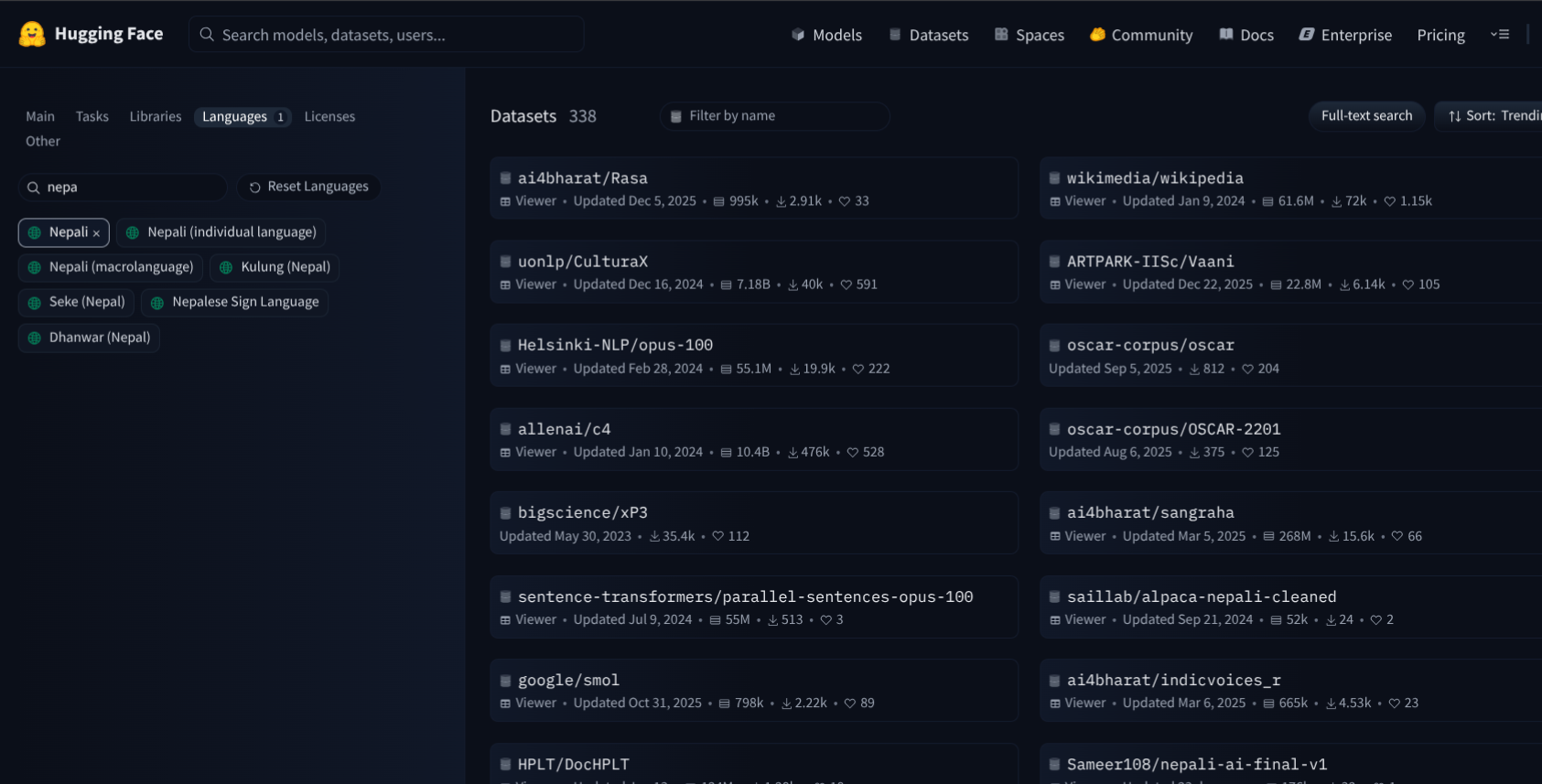Click the globe icon on Dhanwar (Nepal)
This screenshot has height=784, width=1542.
point(35,338)
